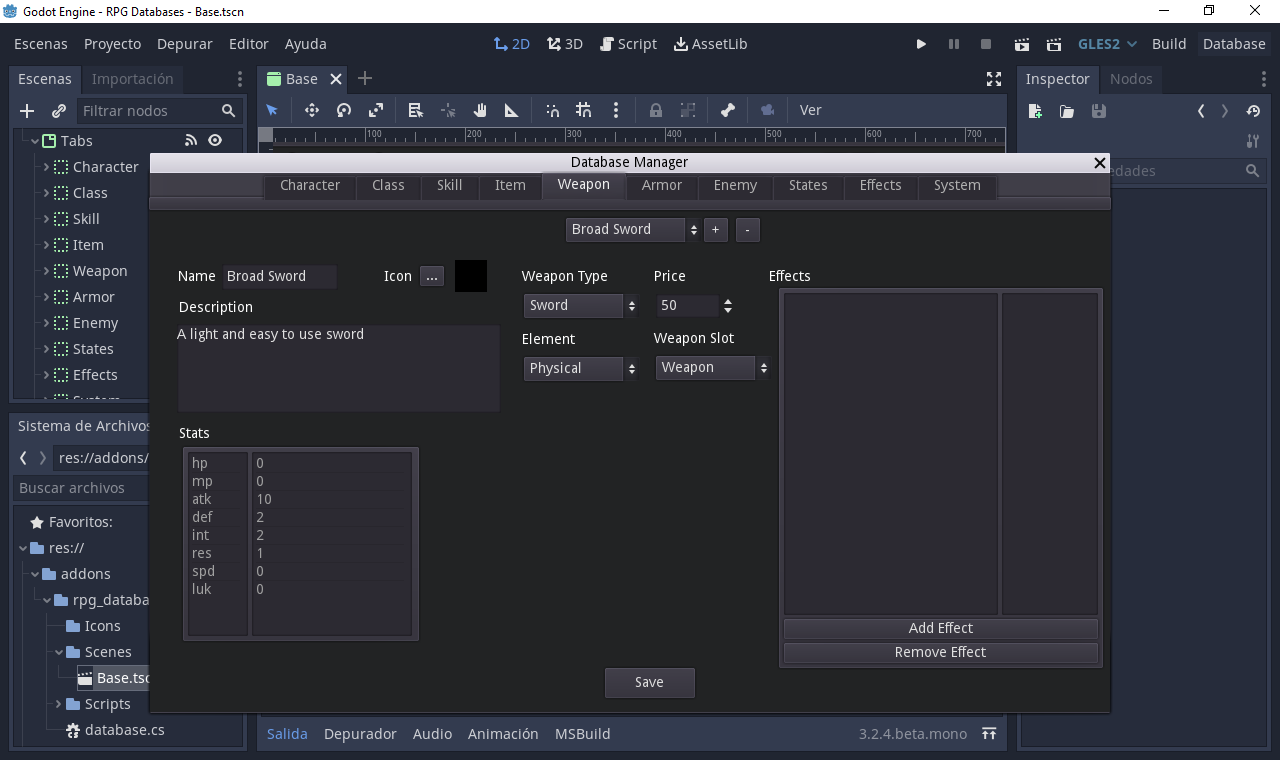Add a new scene tab with plus
This screenshot has height=760, width=1280.
click(x=365, y=78)
